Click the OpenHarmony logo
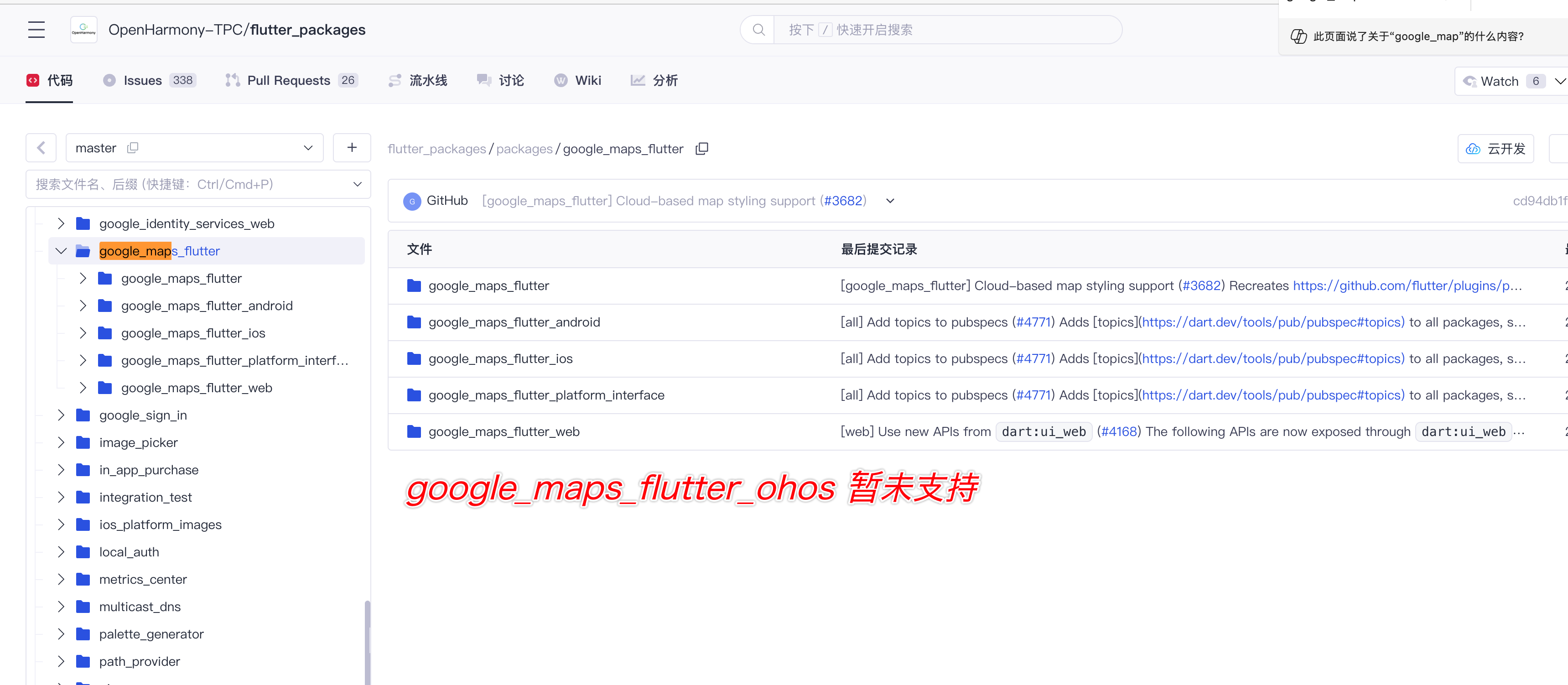Viewport: 1568px width, 685px height. [x=83, y=29]
